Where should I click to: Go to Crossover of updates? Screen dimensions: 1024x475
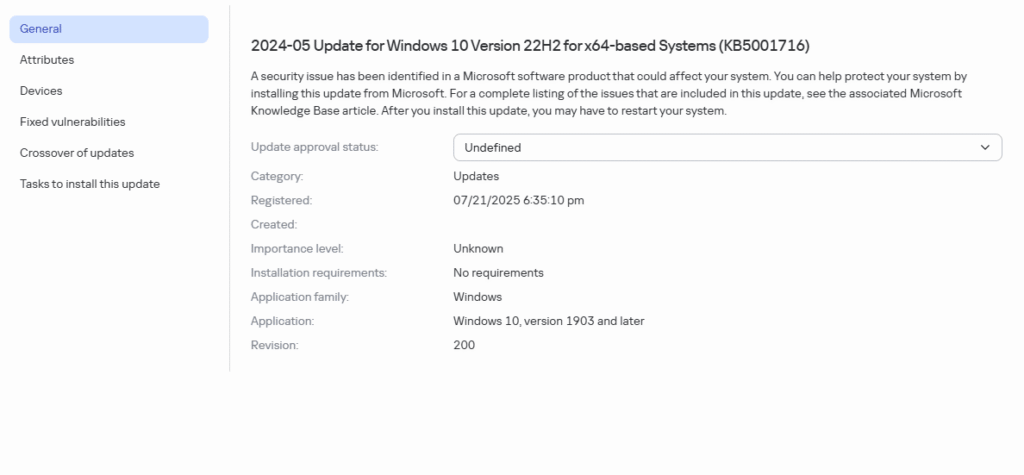76,153
